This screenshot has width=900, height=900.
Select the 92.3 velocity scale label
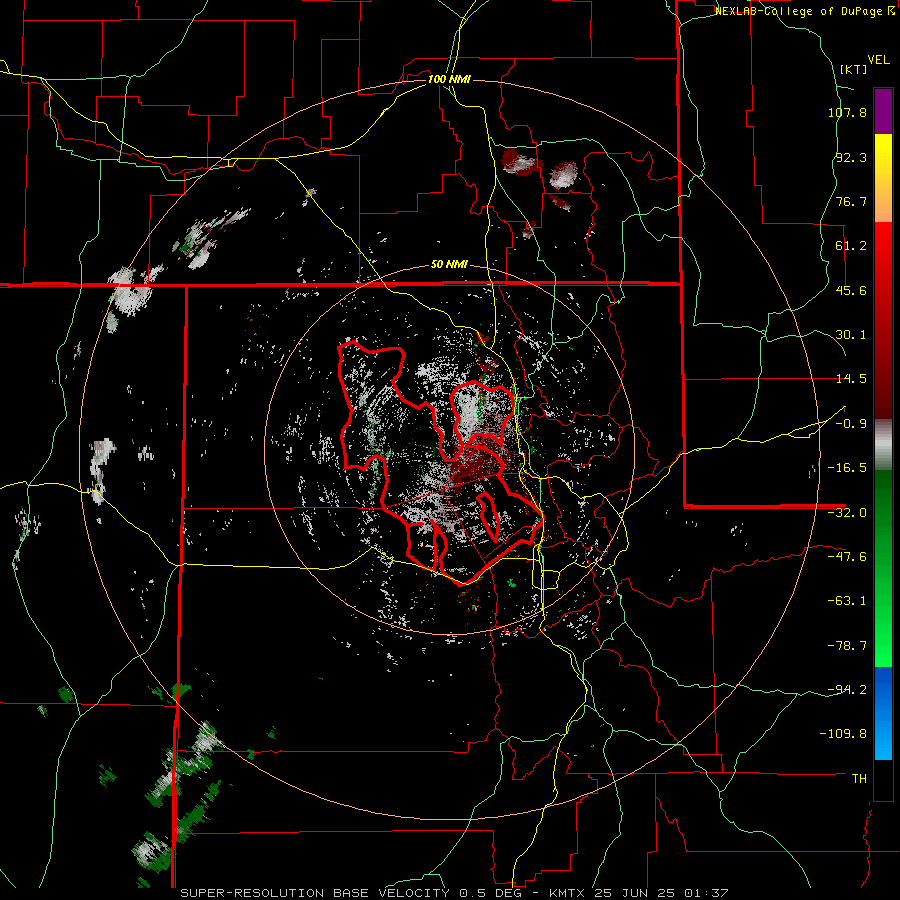[851, 157]
